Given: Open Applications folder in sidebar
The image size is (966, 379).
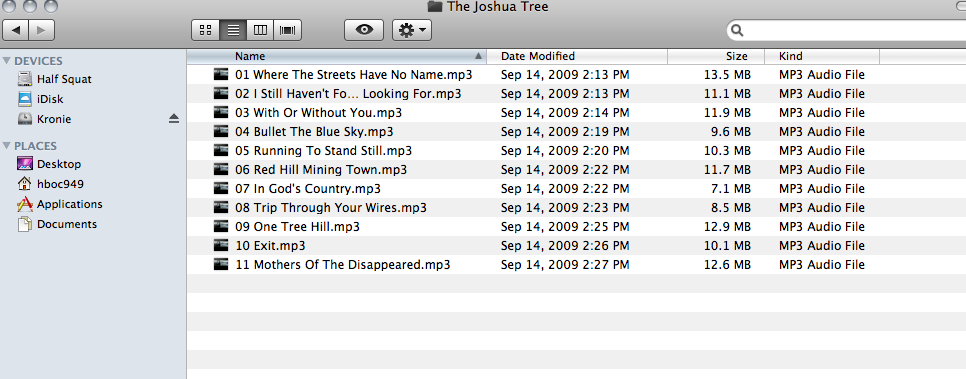Looking at the screenshot, I should pos(70,204).
